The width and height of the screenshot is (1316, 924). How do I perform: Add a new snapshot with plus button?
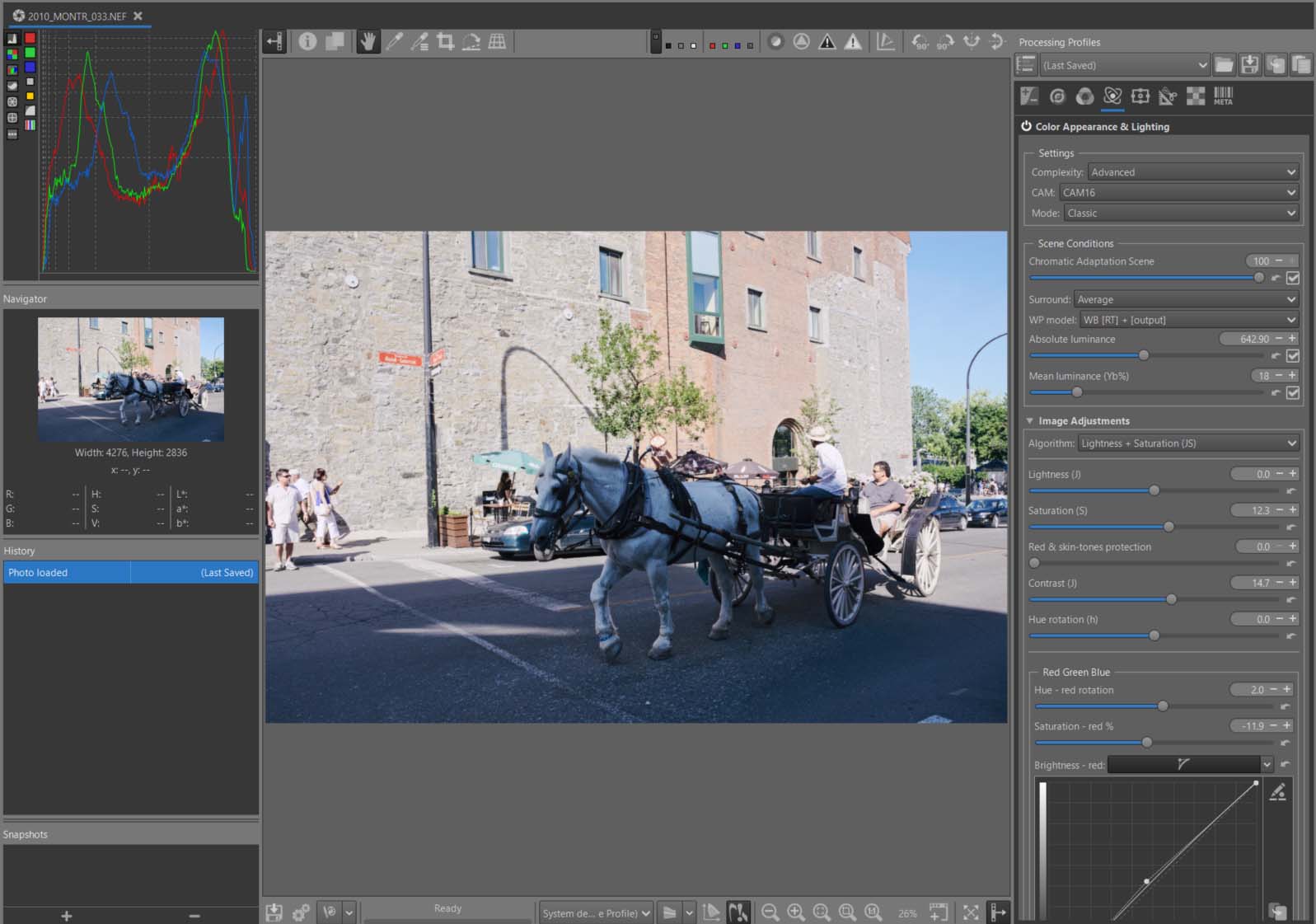click(x=67, y=915)
